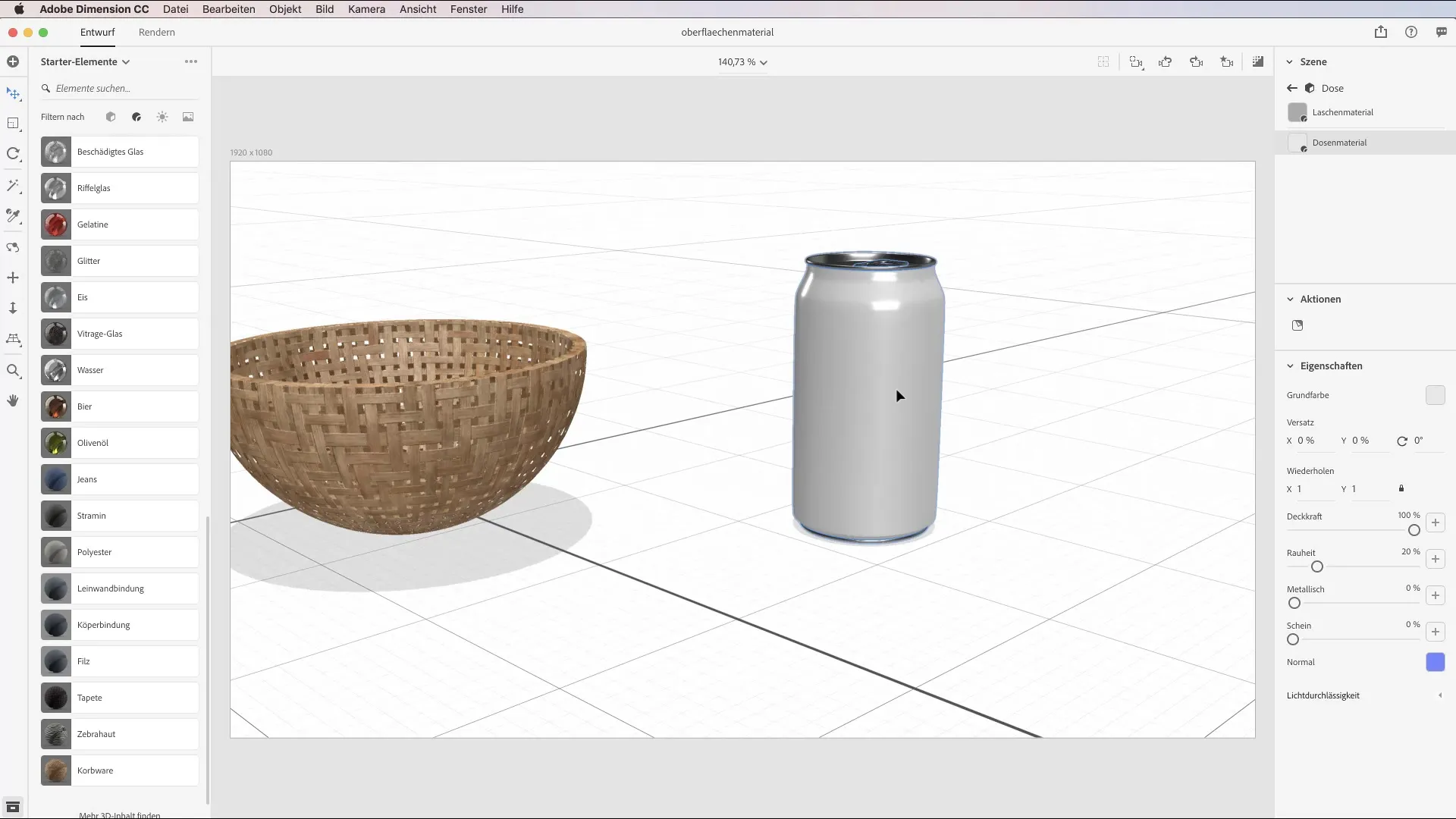Open the zoom level 140,73 % dropdown
Screen dimensions: 1456x819
742,62
